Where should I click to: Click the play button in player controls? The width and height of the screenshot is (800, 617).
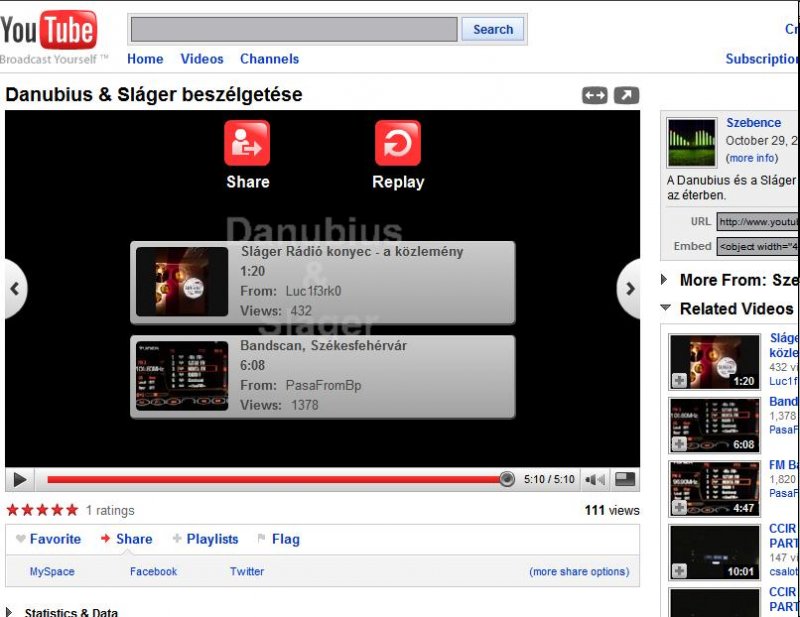pyautogui.click(x=20, y=480)
